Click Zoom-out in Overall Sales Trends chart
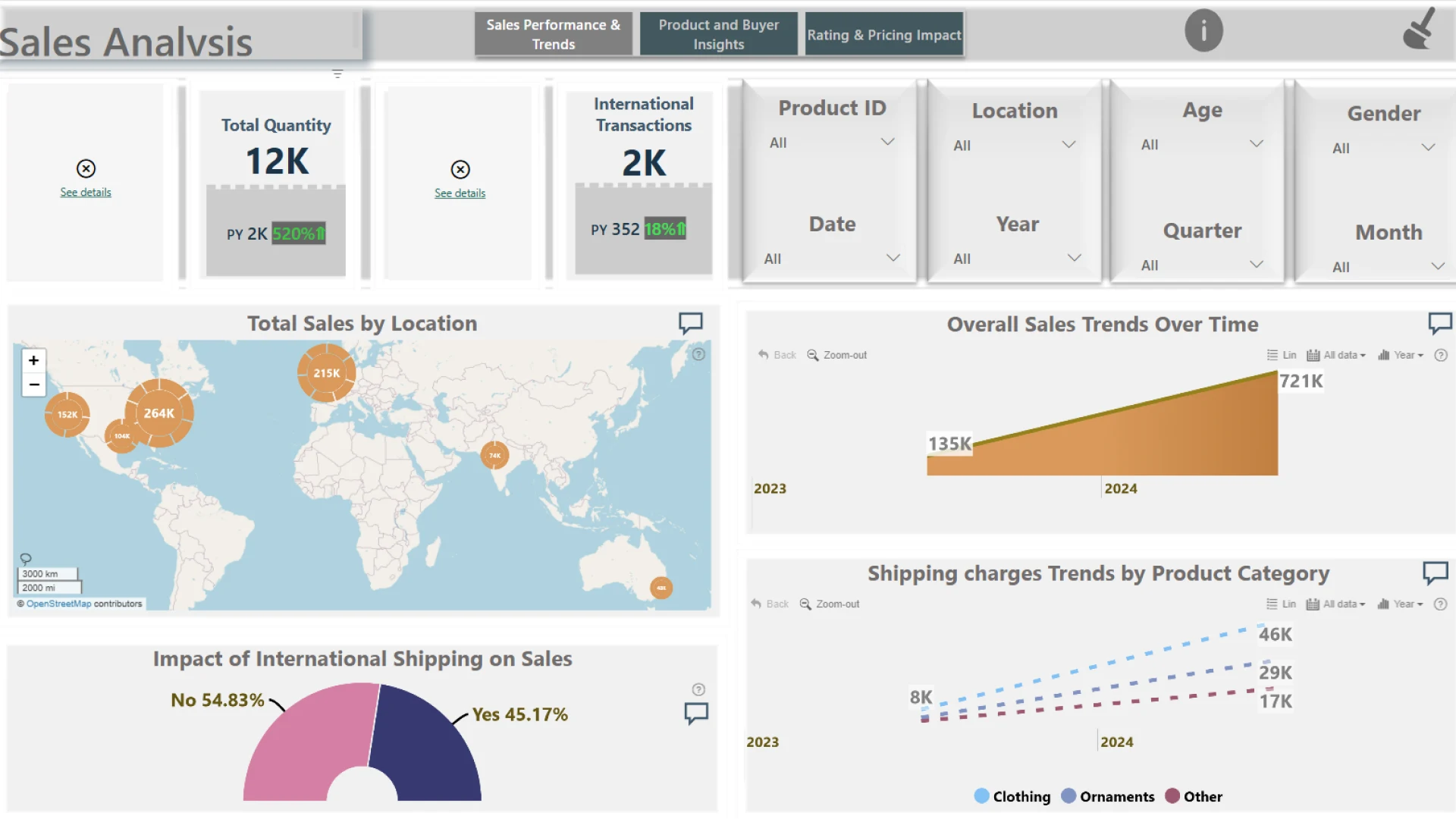Image resolution: width=1456 pixels, height=819 pixels. [836, 355]
